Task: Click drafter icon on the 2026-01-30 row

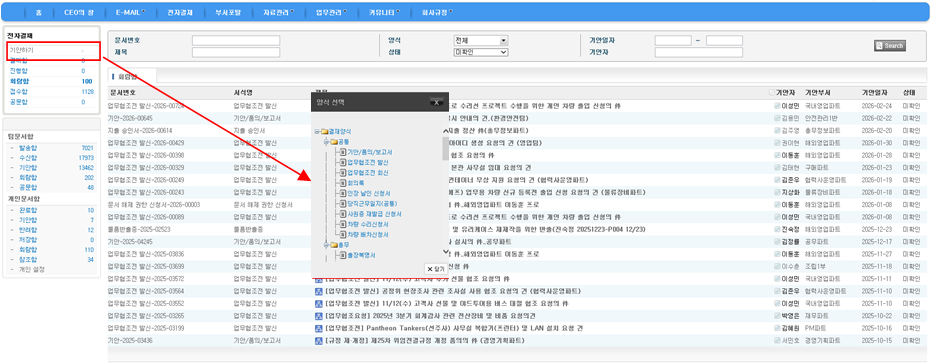Action: click(777, 143)
